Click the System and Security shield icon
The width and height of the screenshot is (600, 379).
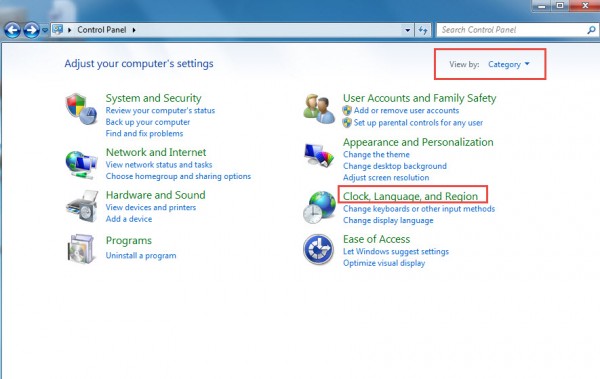[x=82, y=109]
